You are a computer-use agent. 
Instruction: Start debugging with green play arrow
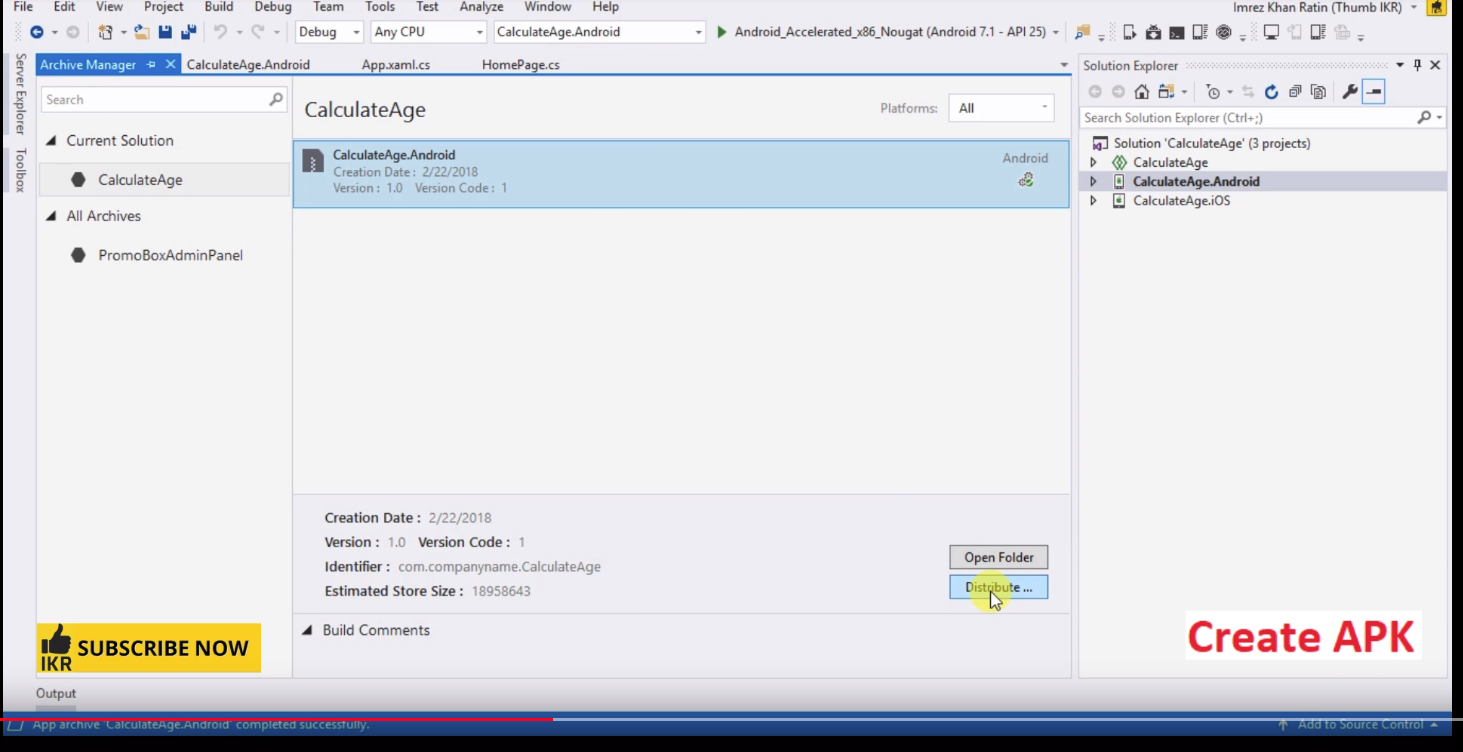722,32
